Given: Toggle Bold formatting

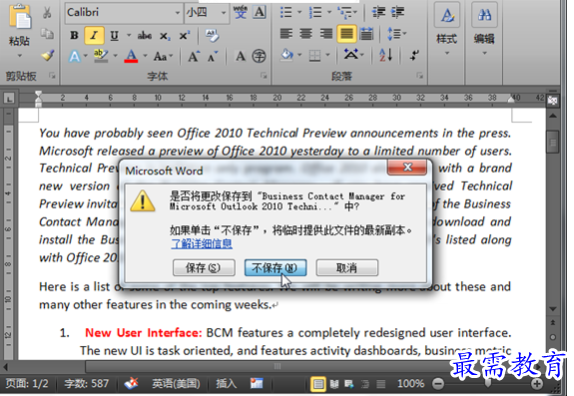Looking at the screenshot, I should click(x=74, y=36).
